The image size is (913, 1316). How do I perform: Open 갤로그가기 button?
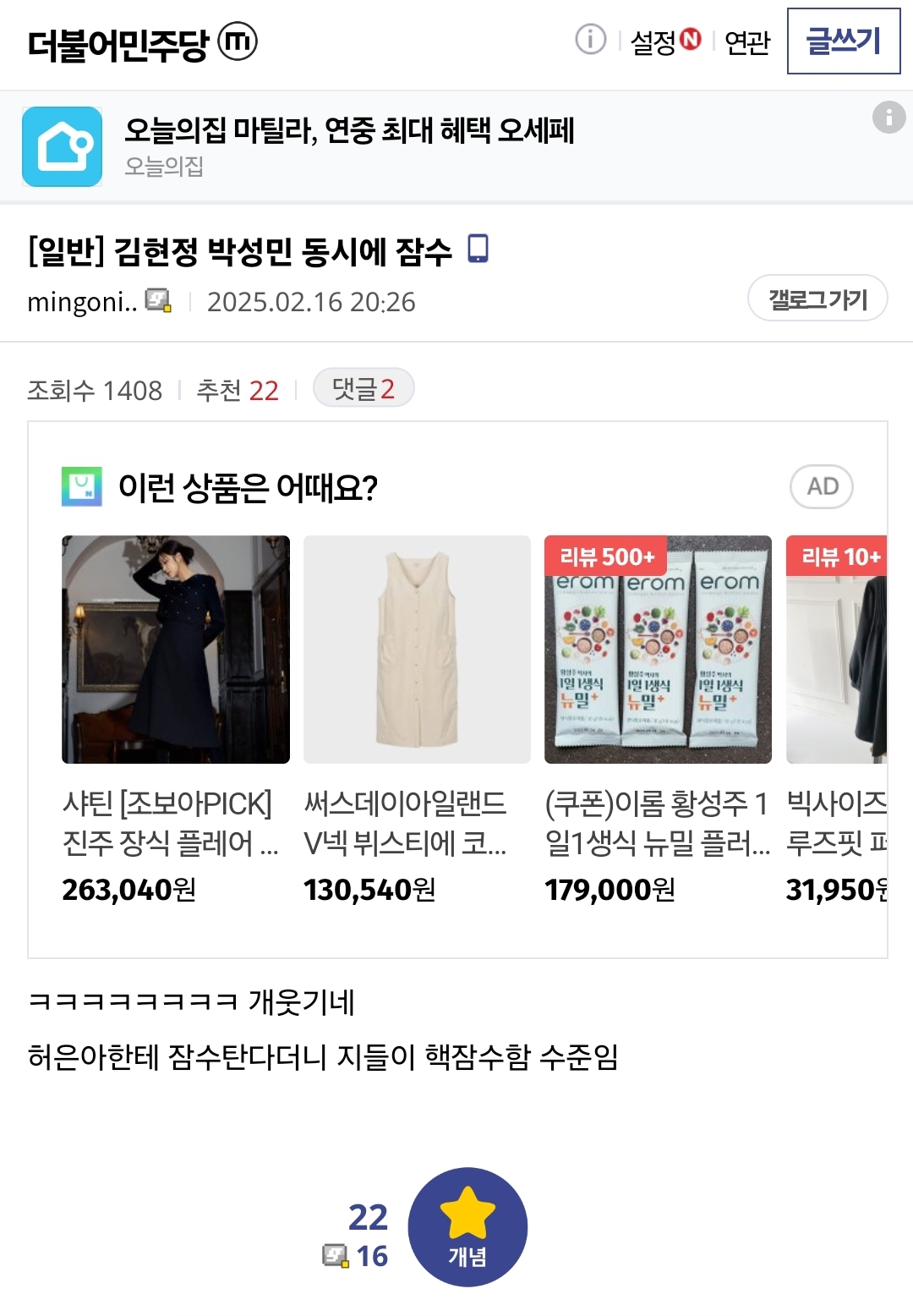click(x=817, y=299)
